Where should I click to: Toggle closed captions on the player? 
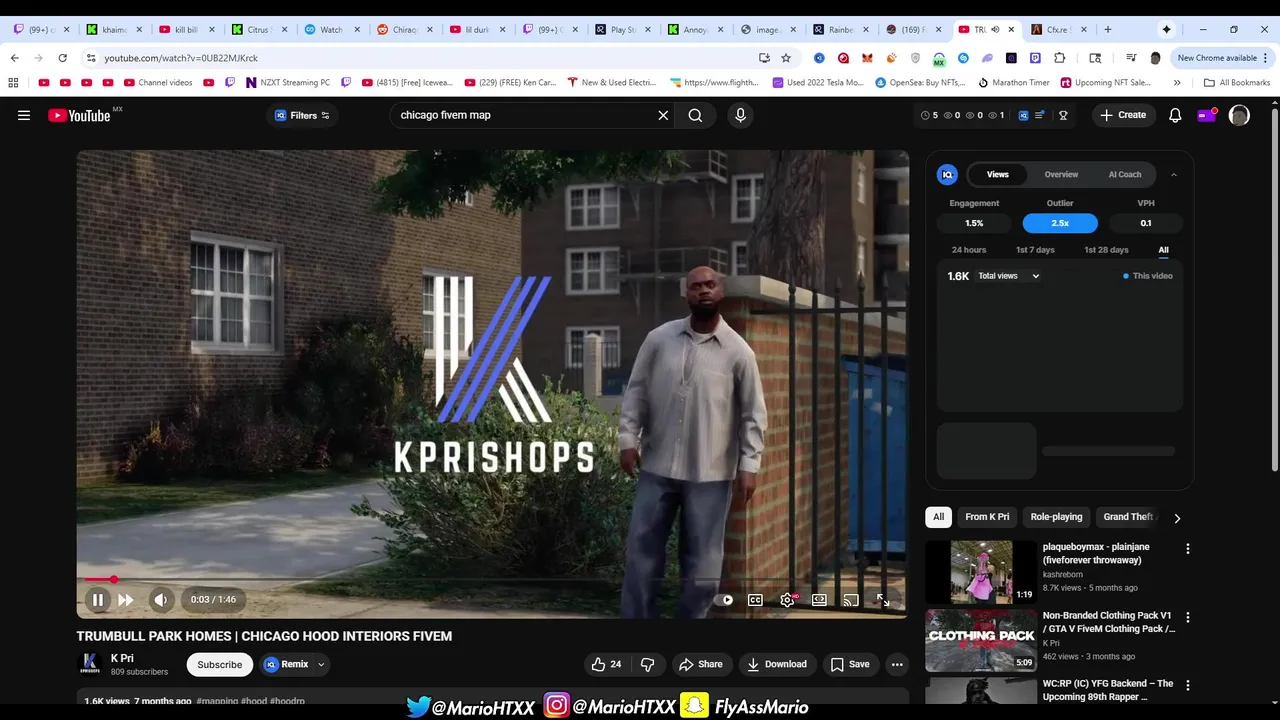[755, 600]
